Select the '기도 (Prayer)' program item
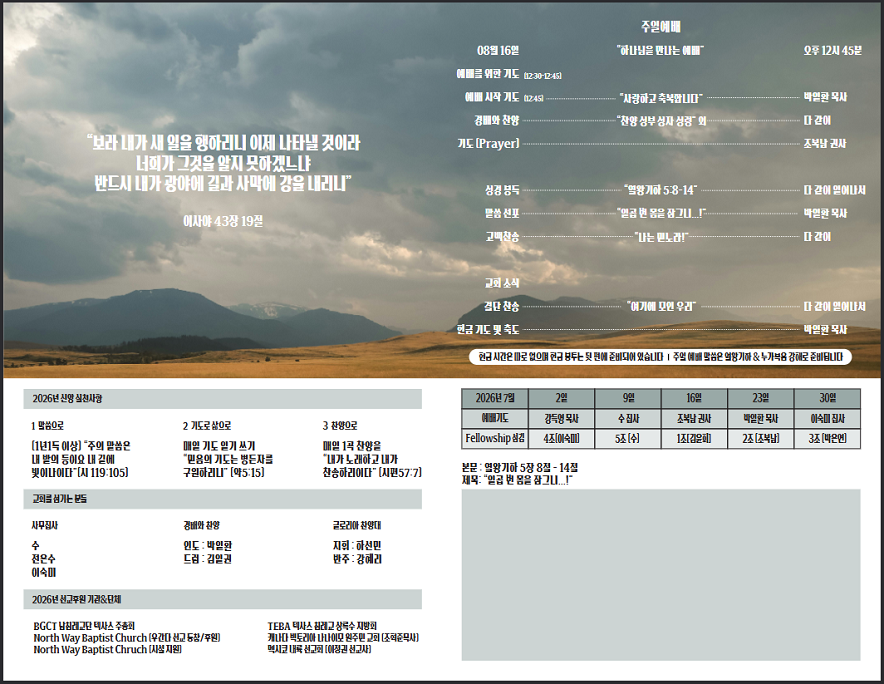Image resolution: width=884 pixels, height=684 pixels. [x=488, y=144]
